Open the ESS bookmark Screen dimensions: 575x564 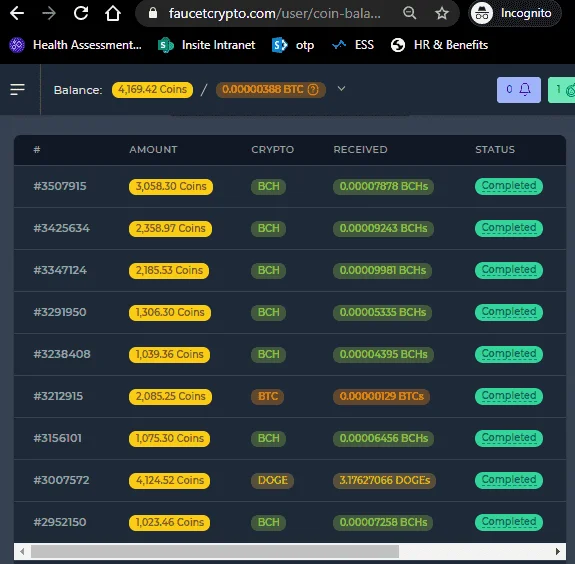[352, 45]
